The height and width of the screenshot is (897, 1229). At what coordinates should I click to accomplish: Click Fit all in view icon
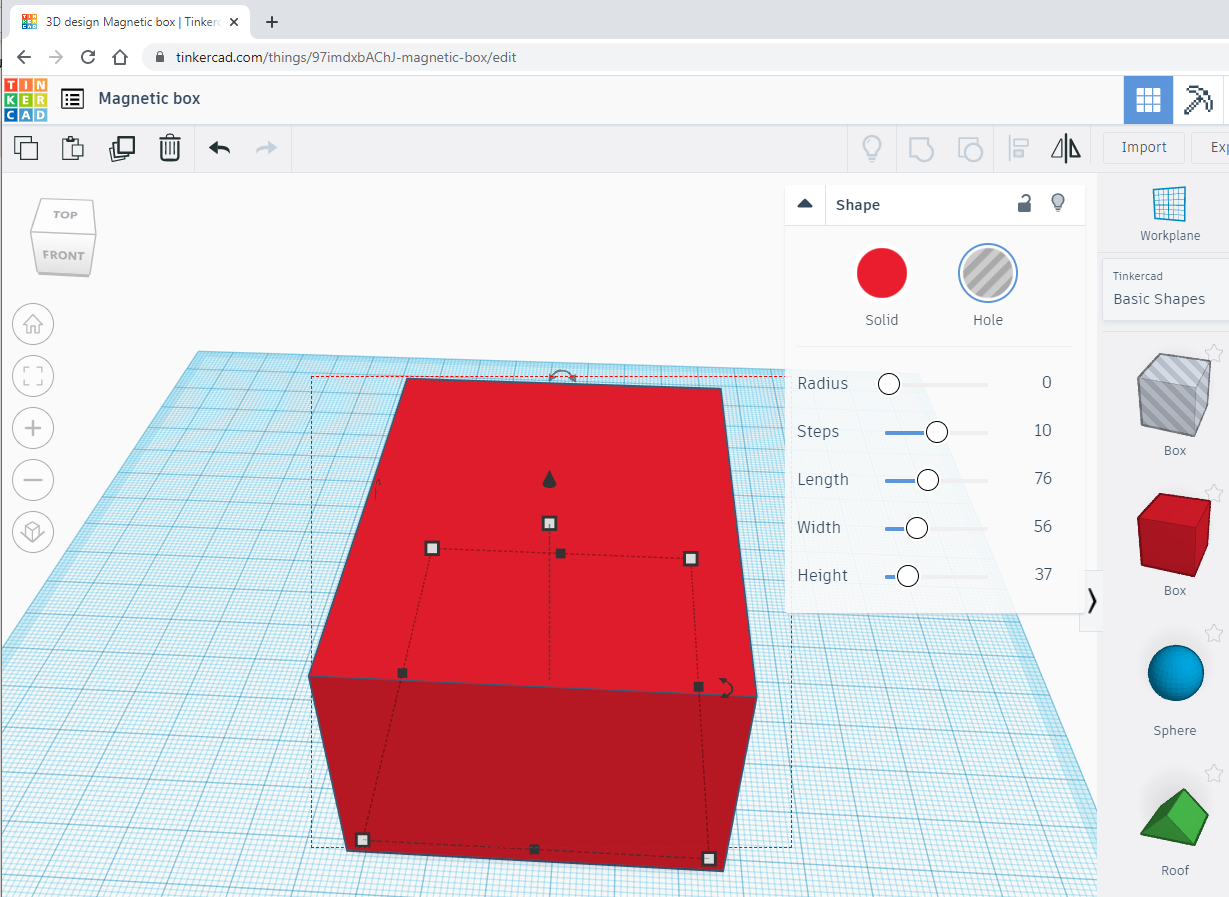point(33,376)
